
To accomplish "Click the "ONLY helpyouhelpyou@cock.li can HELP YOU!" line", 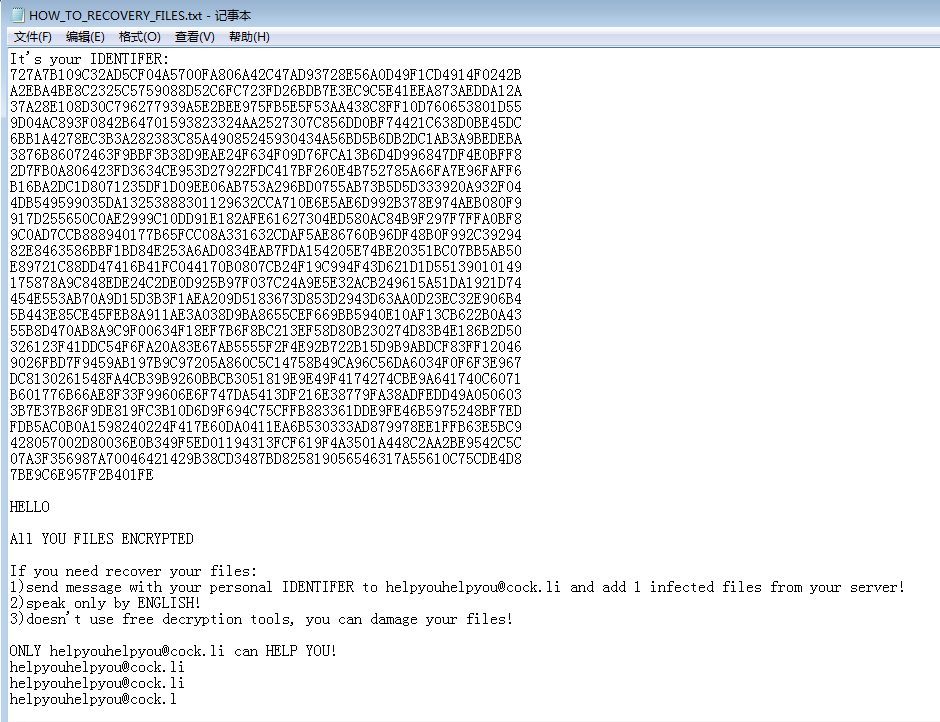I will (x=173, y=651).
